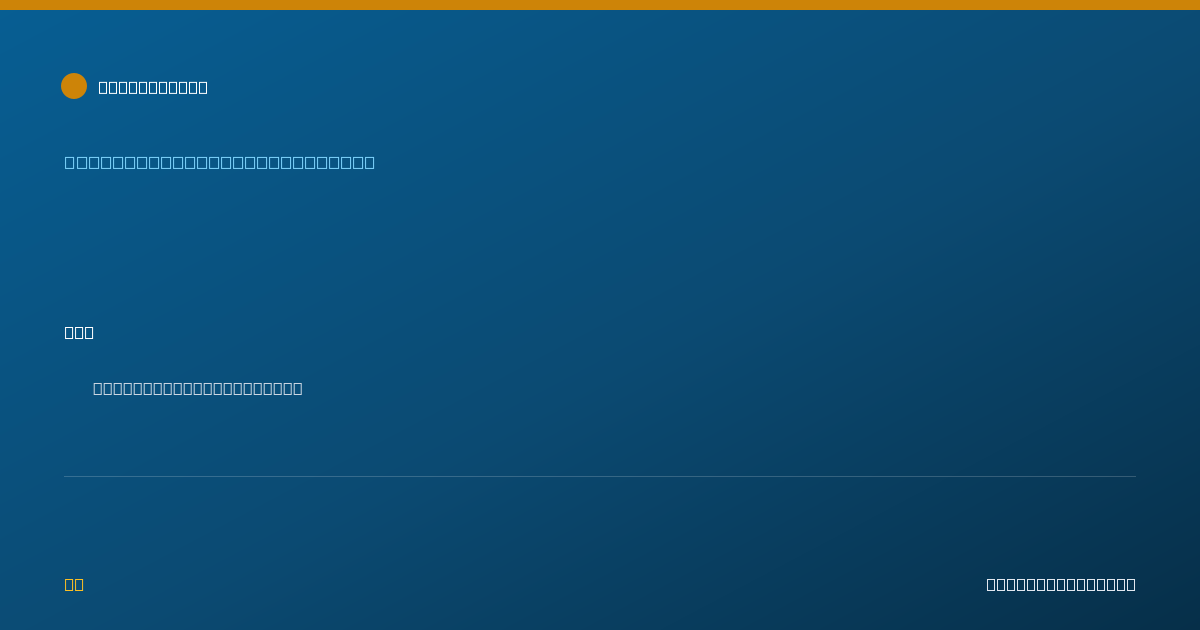Open the yellow two-character footer text
Screen dimensions: 1200x630
click(x=74, y=584)
